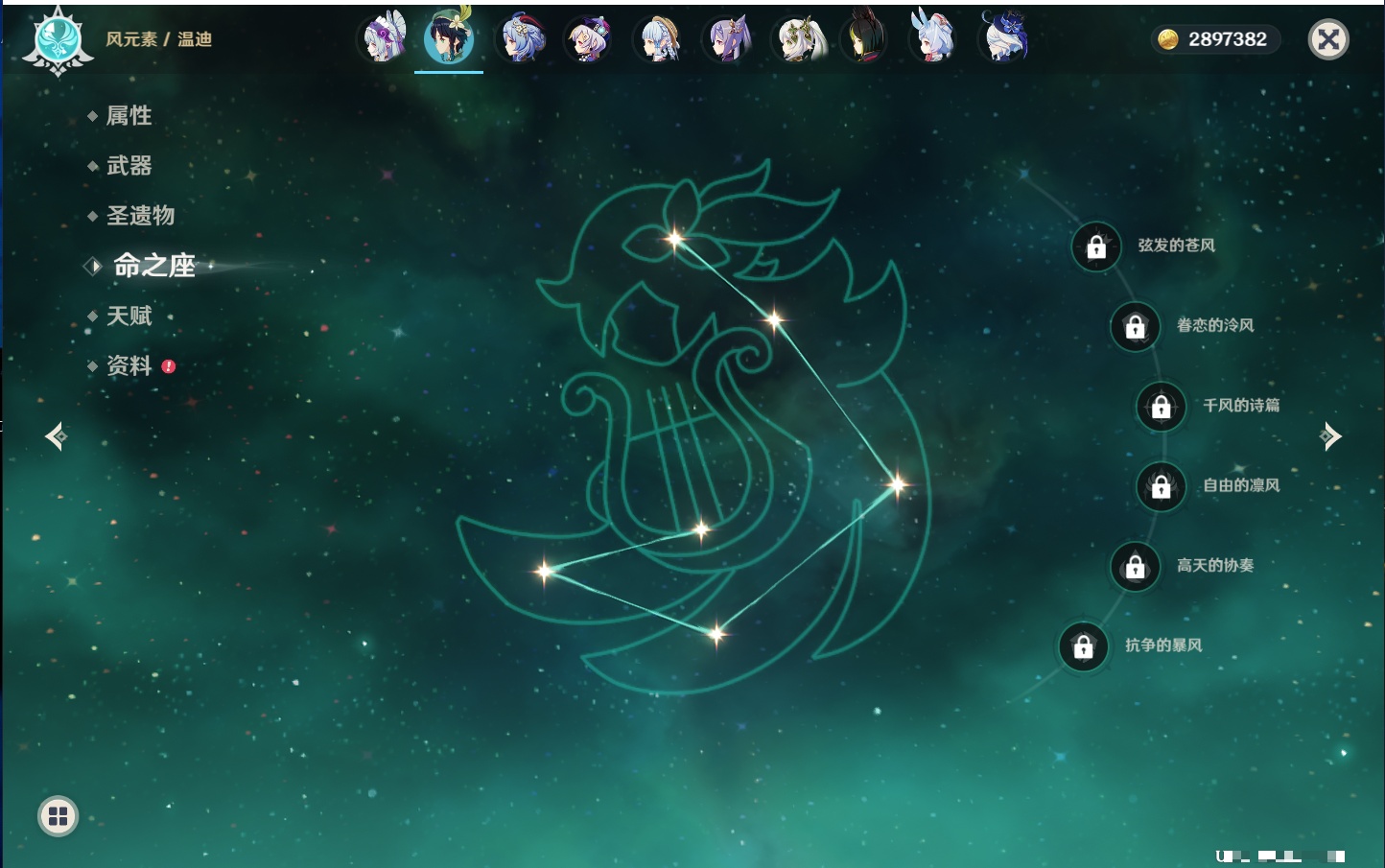Click the star on the constellation's hair flower

click(x=674, y=239)
